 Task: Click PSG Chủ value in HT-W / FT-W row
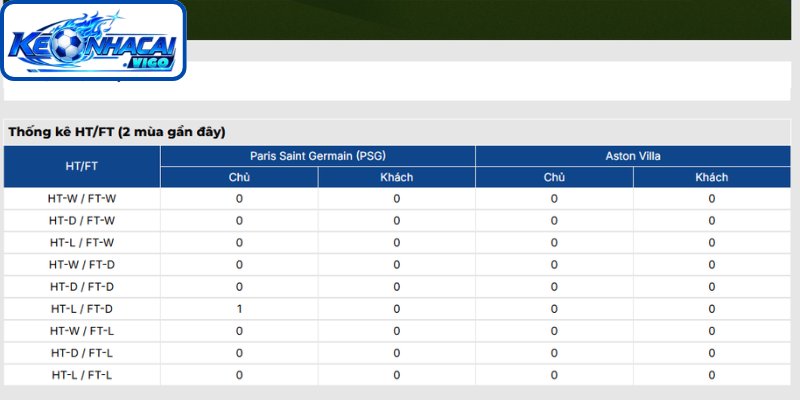tap(239, 199)
